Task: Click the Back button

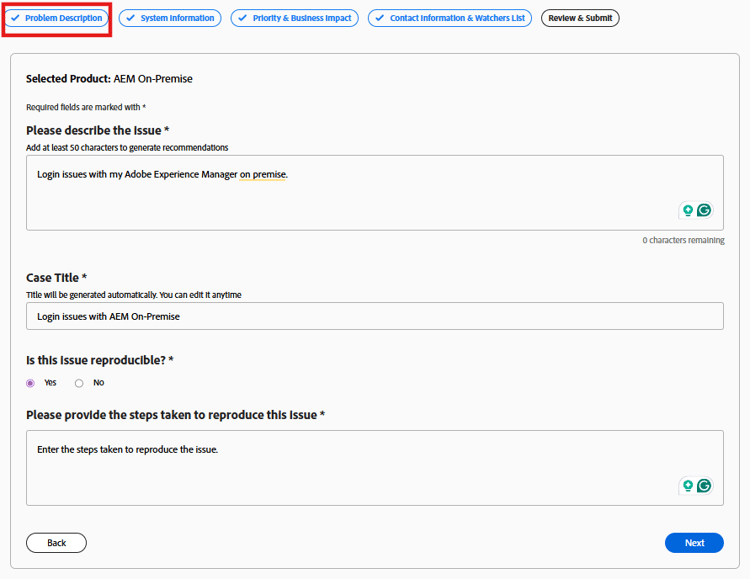Action: (56, 543)
